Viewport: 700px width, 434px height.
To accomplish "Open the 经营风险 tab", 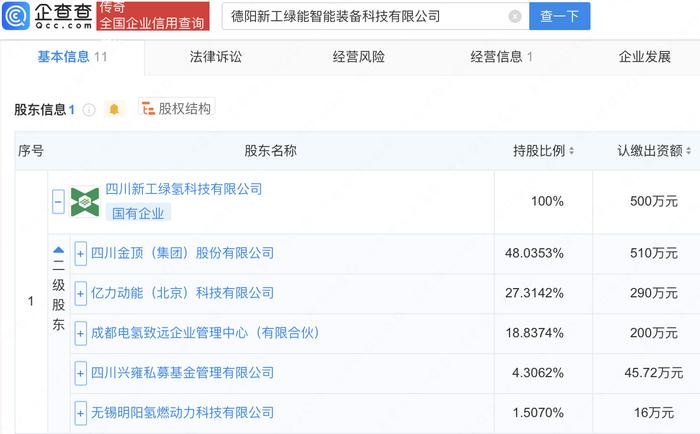I will [358, 57].
